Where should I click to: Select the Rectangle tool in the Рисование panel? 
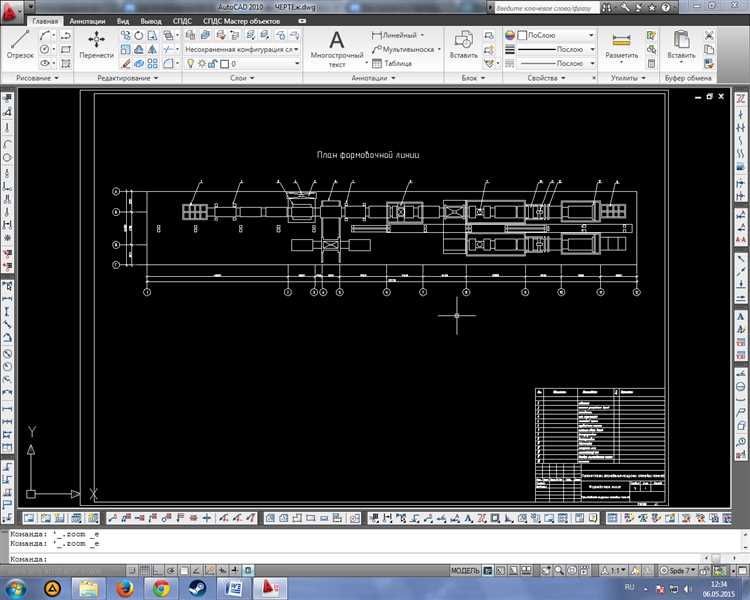(x=66, y=49)
